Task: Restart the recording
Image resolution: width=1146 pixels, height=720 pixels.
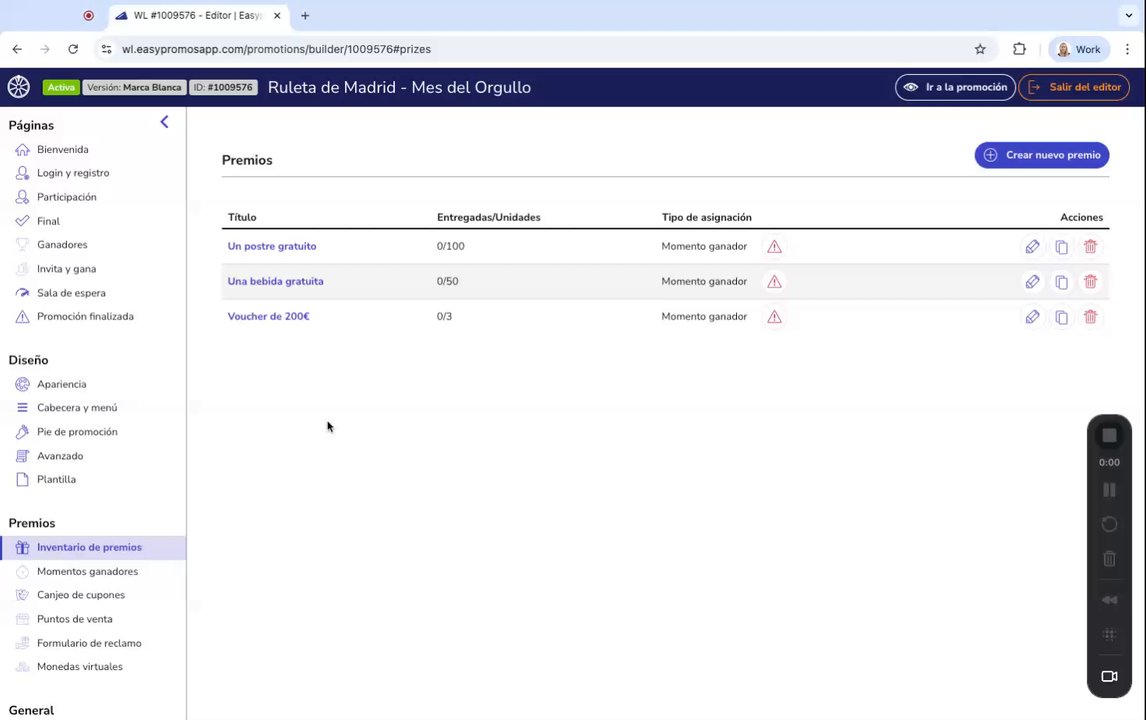Action: point(1109,524)
